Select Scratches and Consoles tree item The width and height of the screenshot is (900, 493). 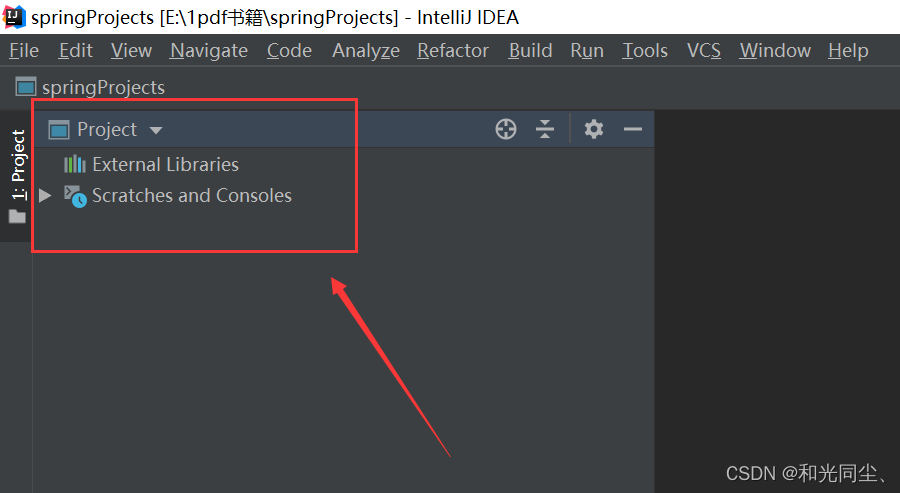coord(192,196)
